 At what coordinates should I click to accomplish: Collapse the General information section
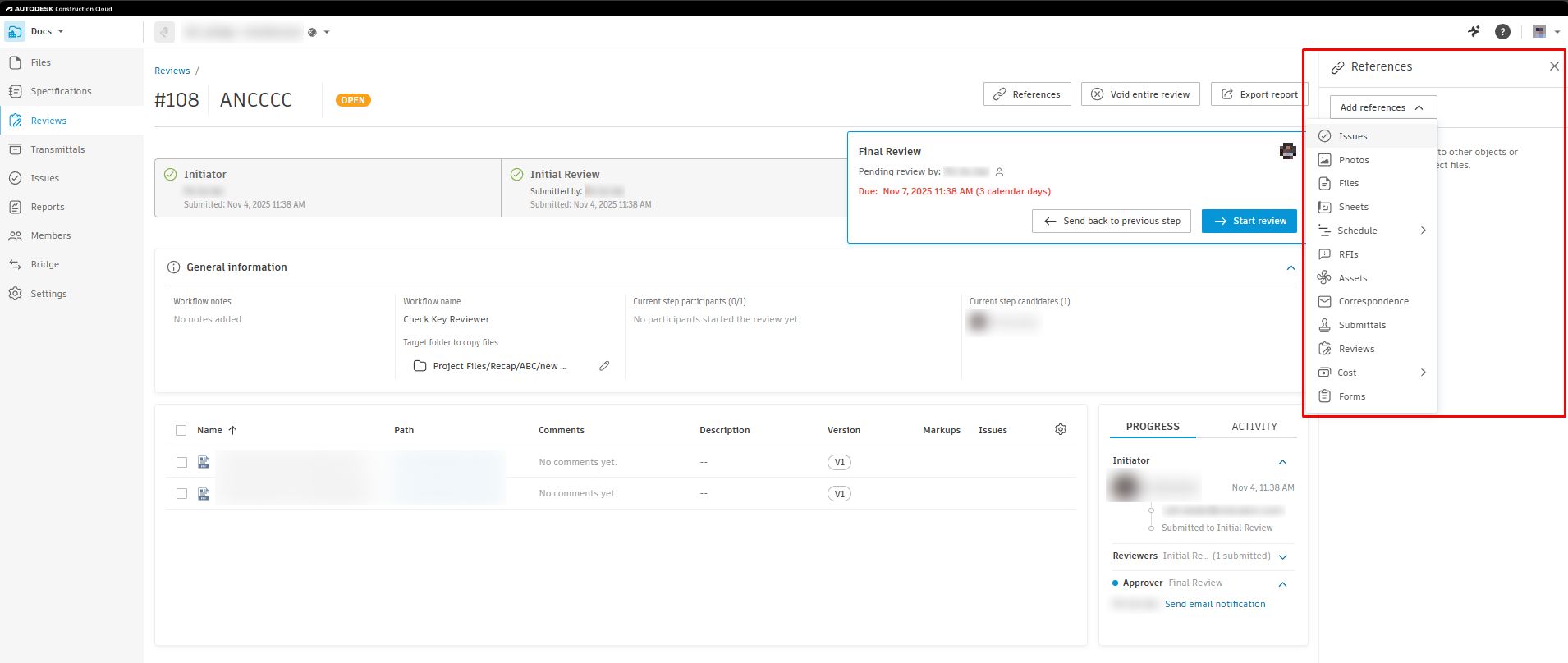1291,267
